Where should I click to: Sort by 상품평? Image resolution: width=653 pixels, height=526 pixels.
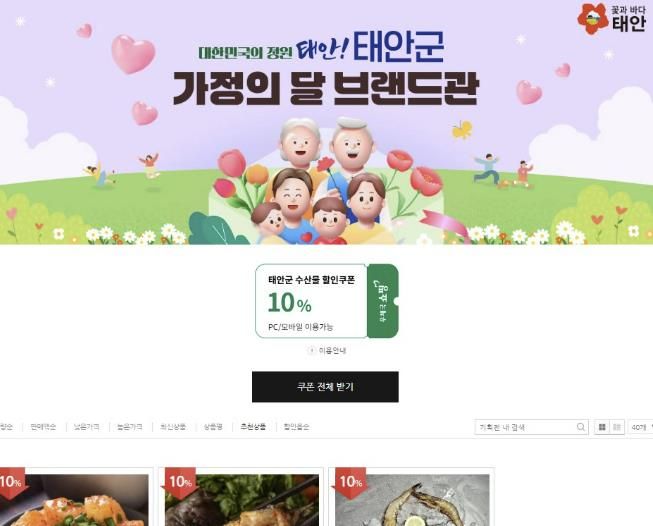[x=213, y=427]
